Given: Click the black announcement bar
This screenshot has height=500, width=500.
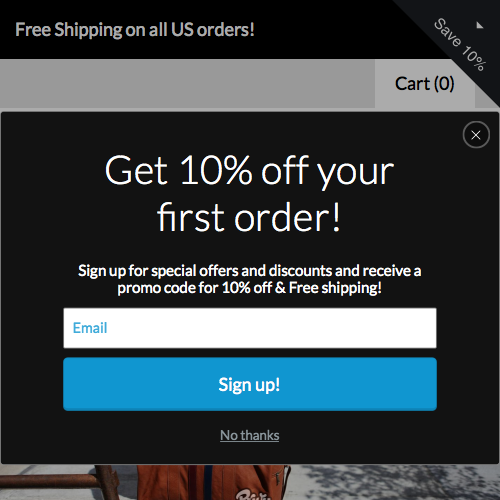Looking at the screenshot, I should [x=200, y=29].
